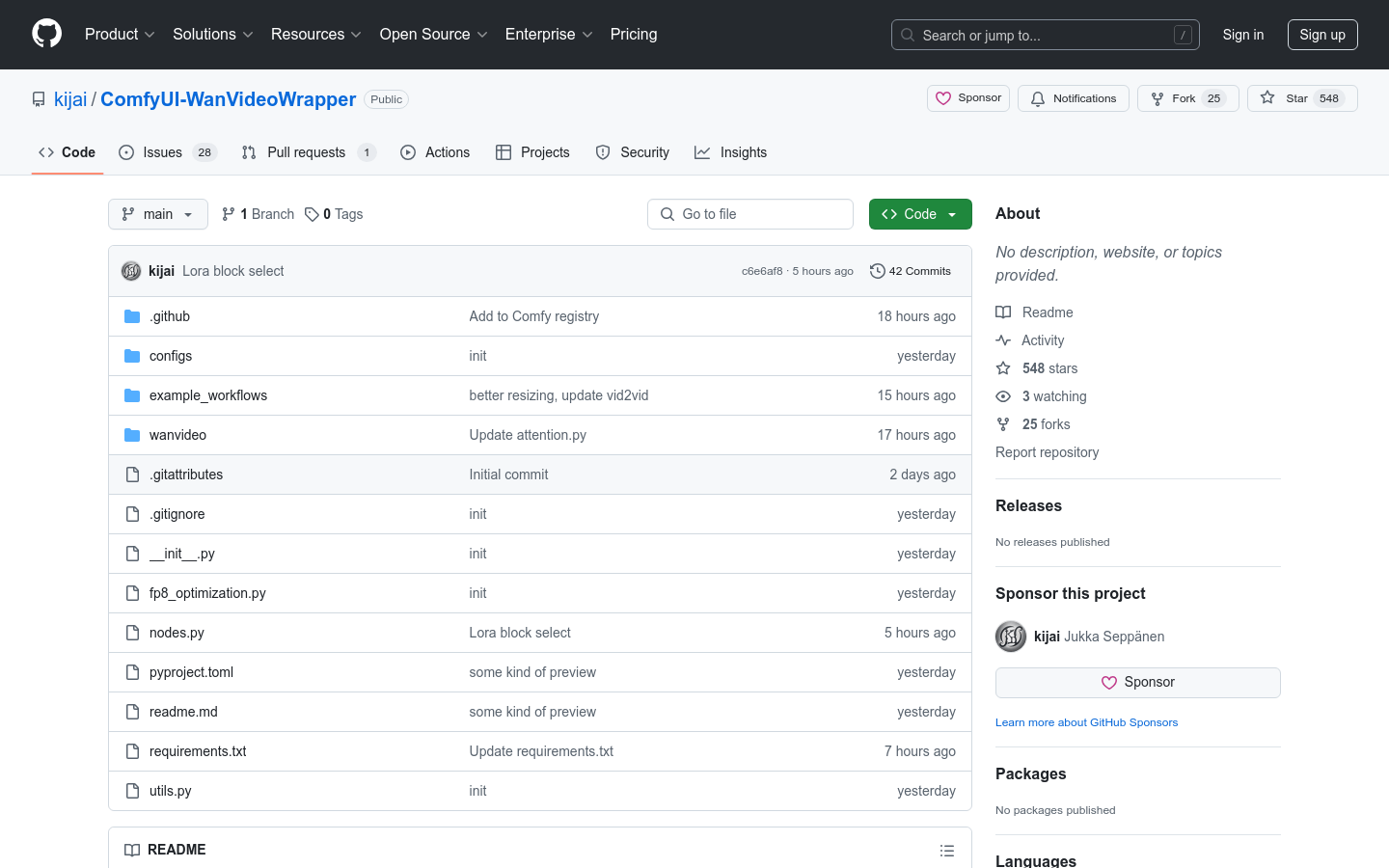Switch to the Insights tab

click(731, 152)
